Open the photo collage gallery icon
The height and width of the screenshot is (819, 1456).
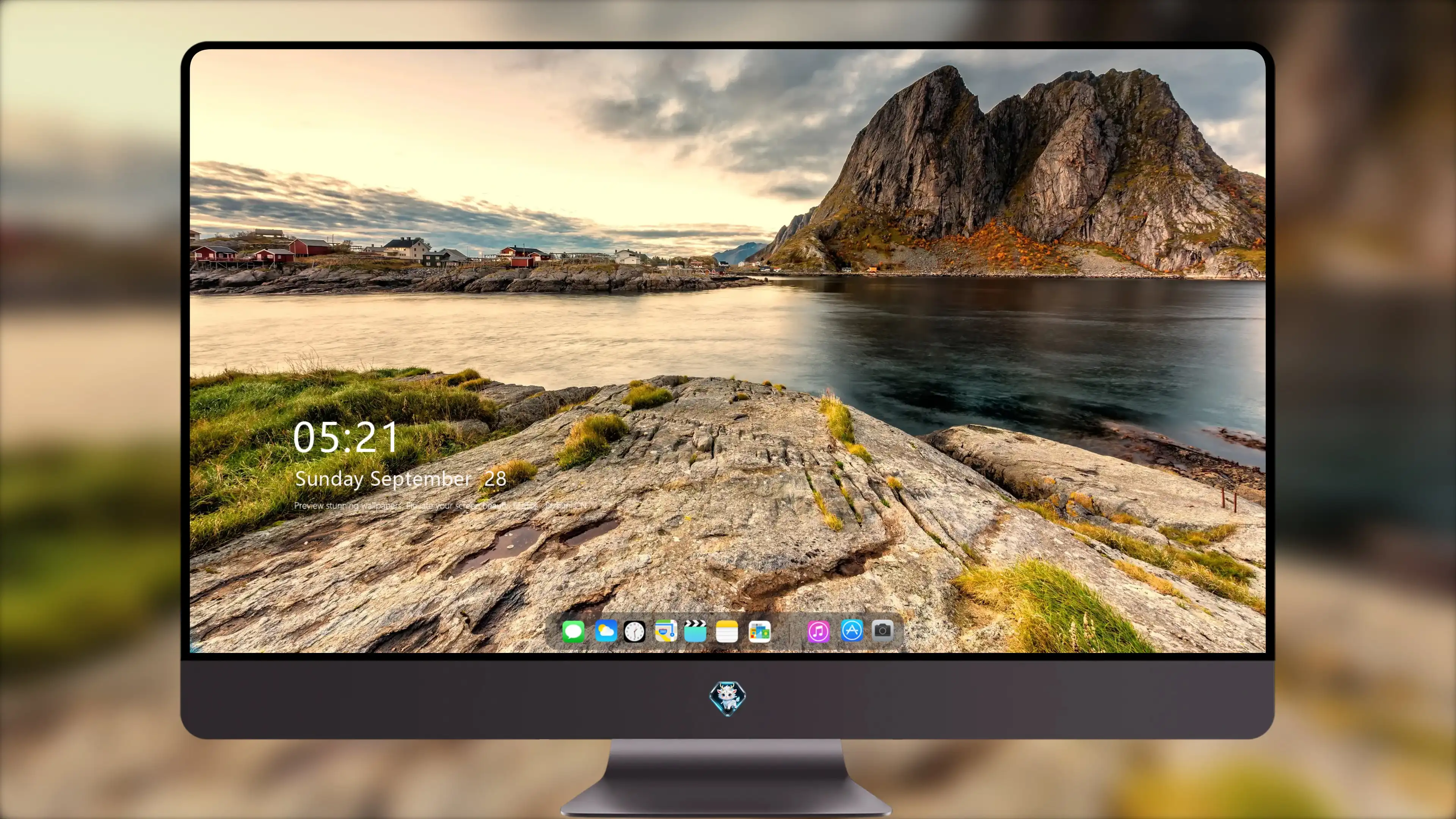[x=759, y=631]
